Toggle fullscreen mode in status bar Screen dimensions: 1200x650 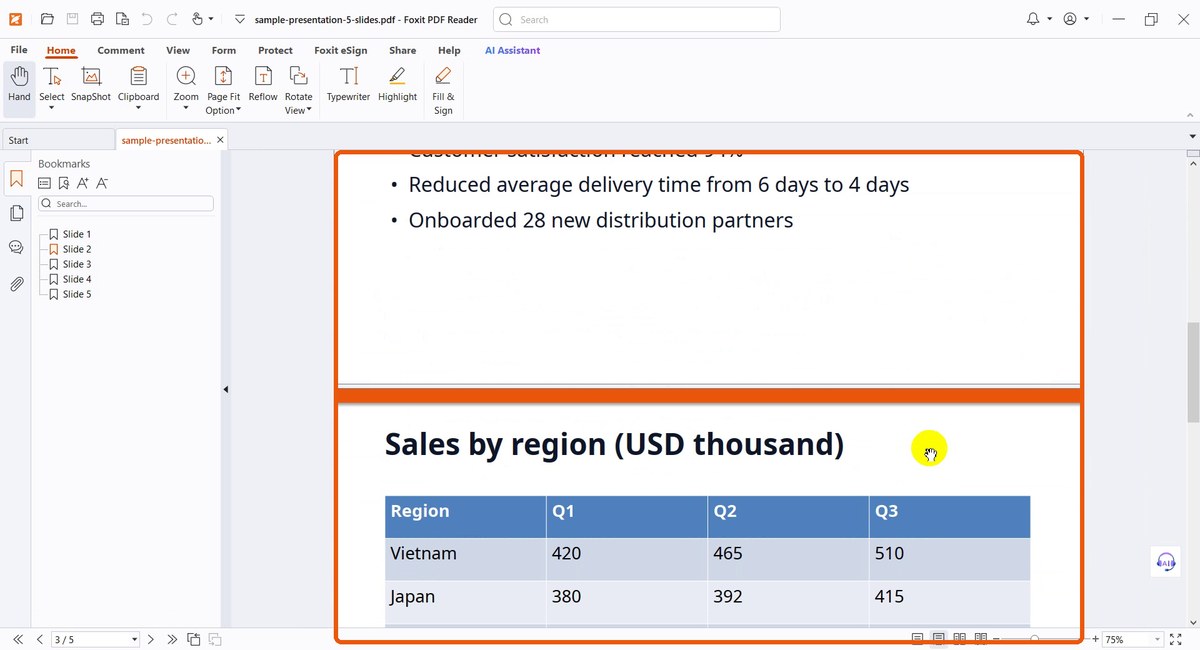(x=1176, y=639)
